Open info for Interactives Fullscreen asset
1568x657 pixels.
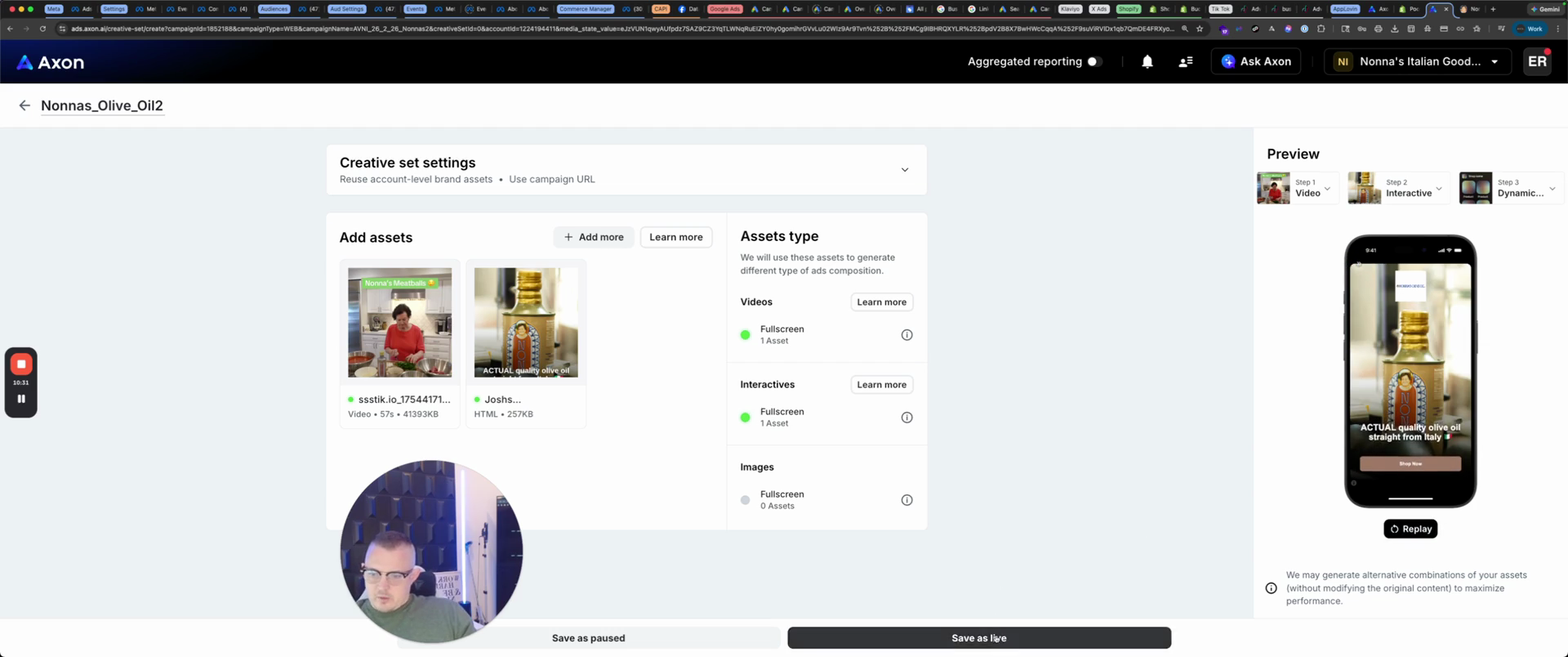pyautogui.click(x=906, y=418)
